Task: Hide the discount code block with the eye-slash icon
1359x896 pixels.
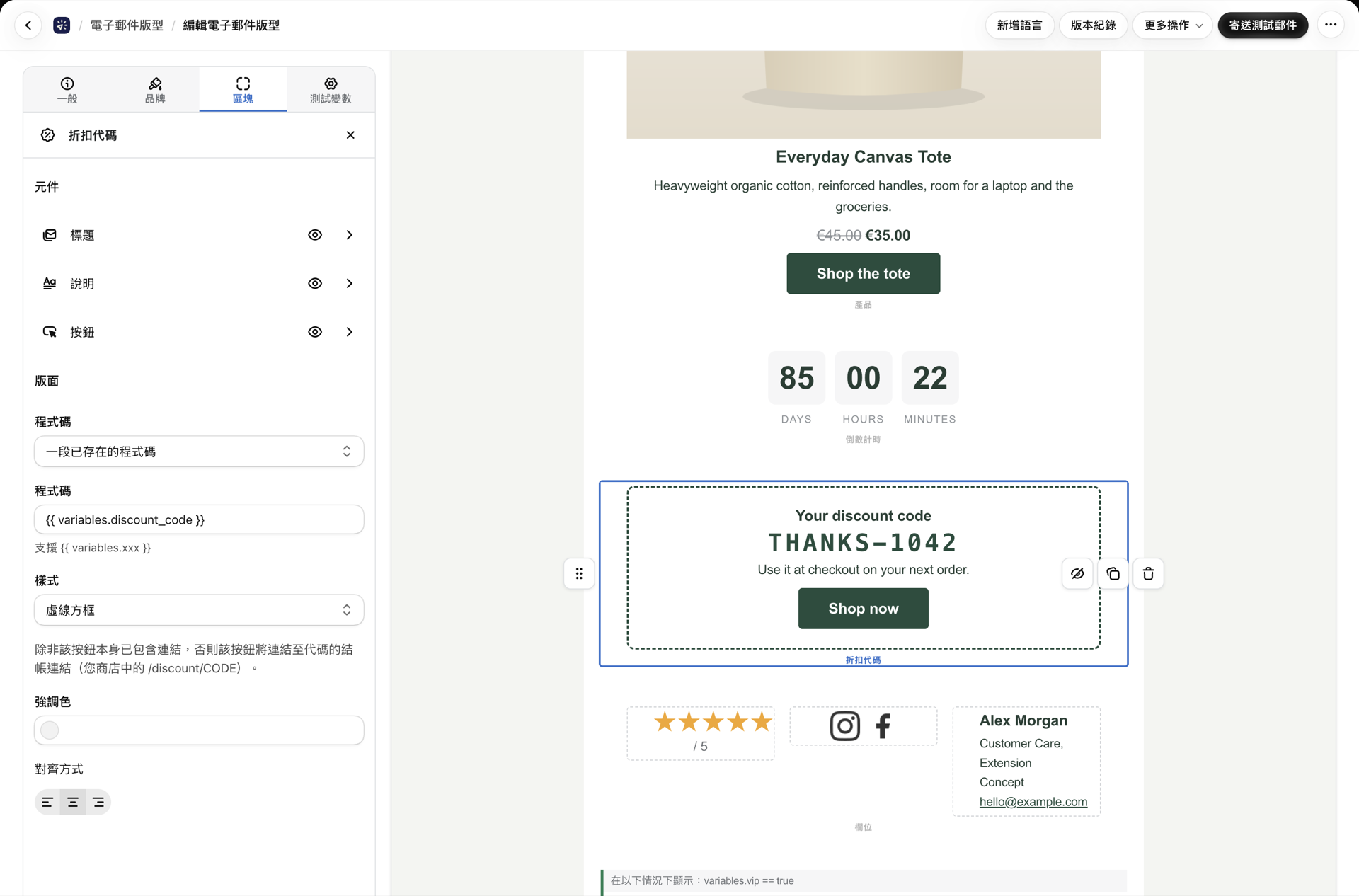Action: 1077,574
